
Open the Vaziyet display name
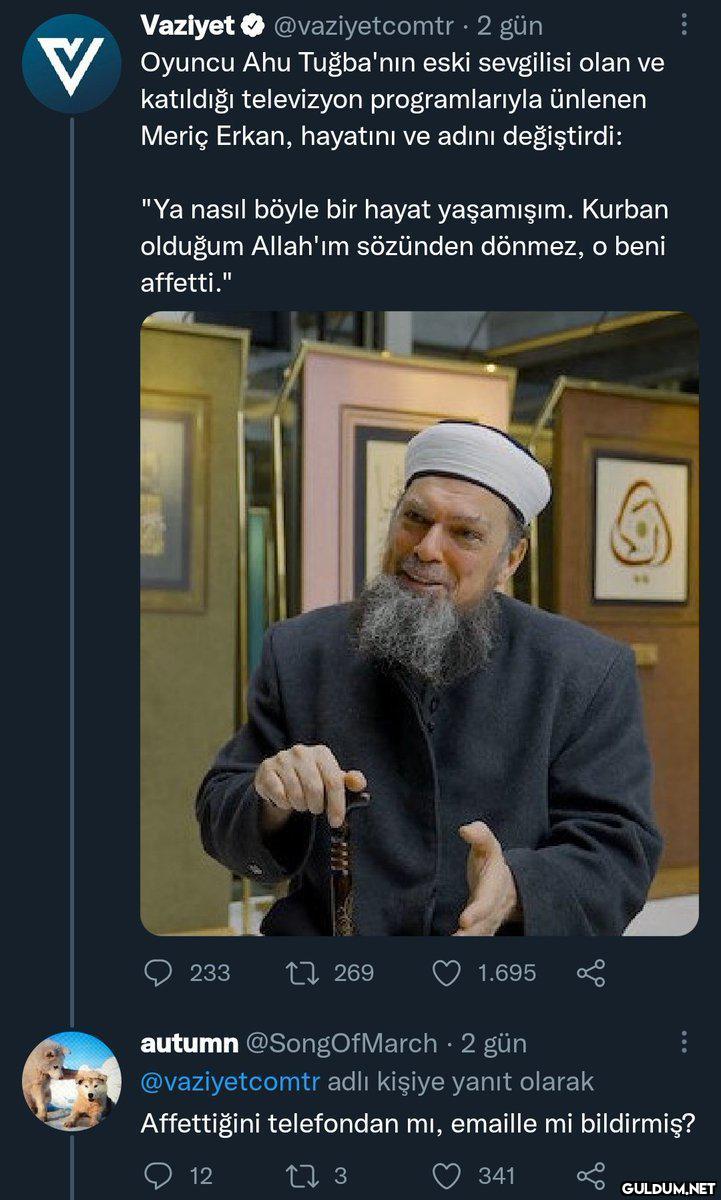pos(187,25)
